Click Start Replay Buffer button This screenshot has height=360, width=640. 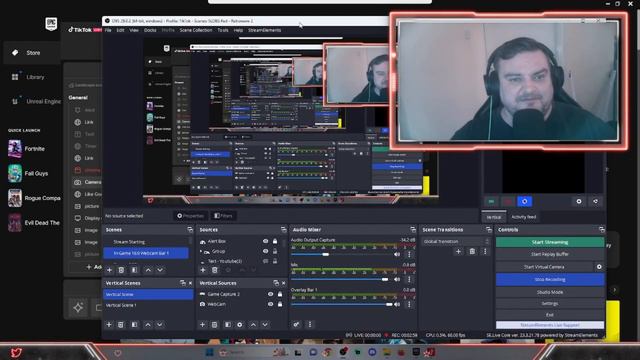coord(550,254)
